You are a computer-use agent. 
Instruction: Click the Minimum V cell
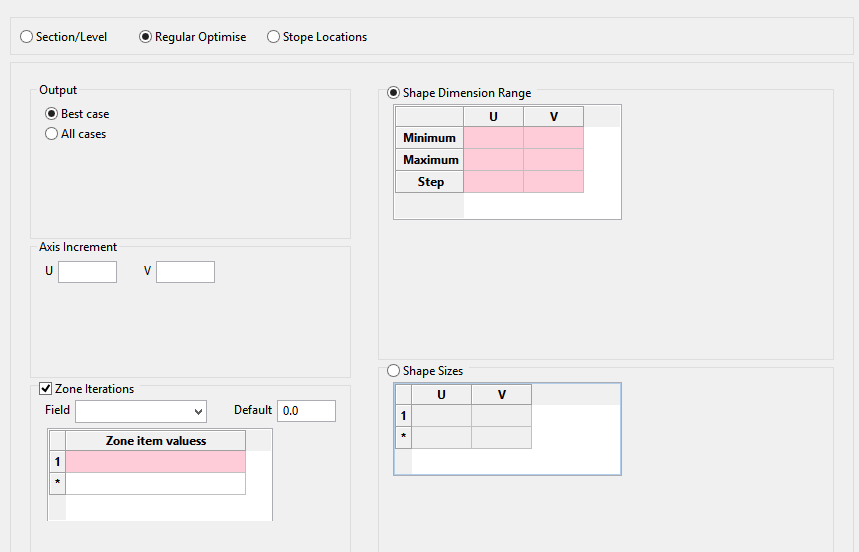553,138
